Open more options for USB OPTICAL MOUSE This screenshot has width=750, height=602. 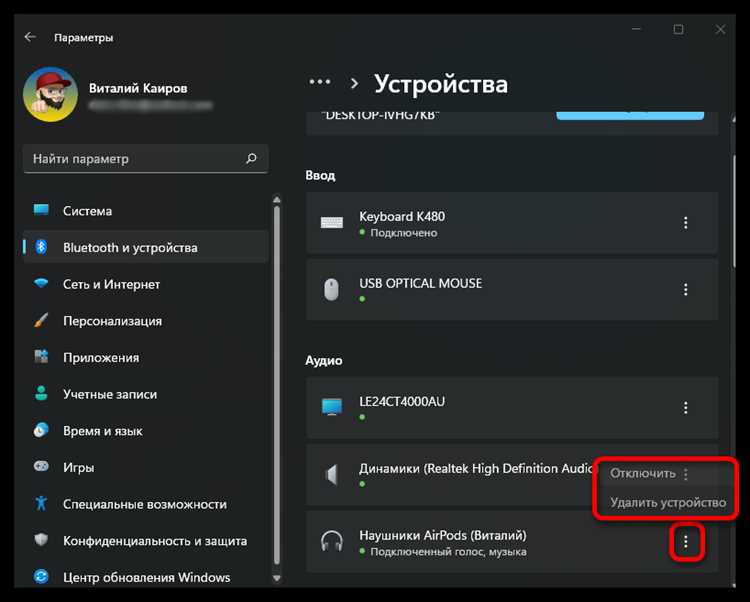pos(685,289)
